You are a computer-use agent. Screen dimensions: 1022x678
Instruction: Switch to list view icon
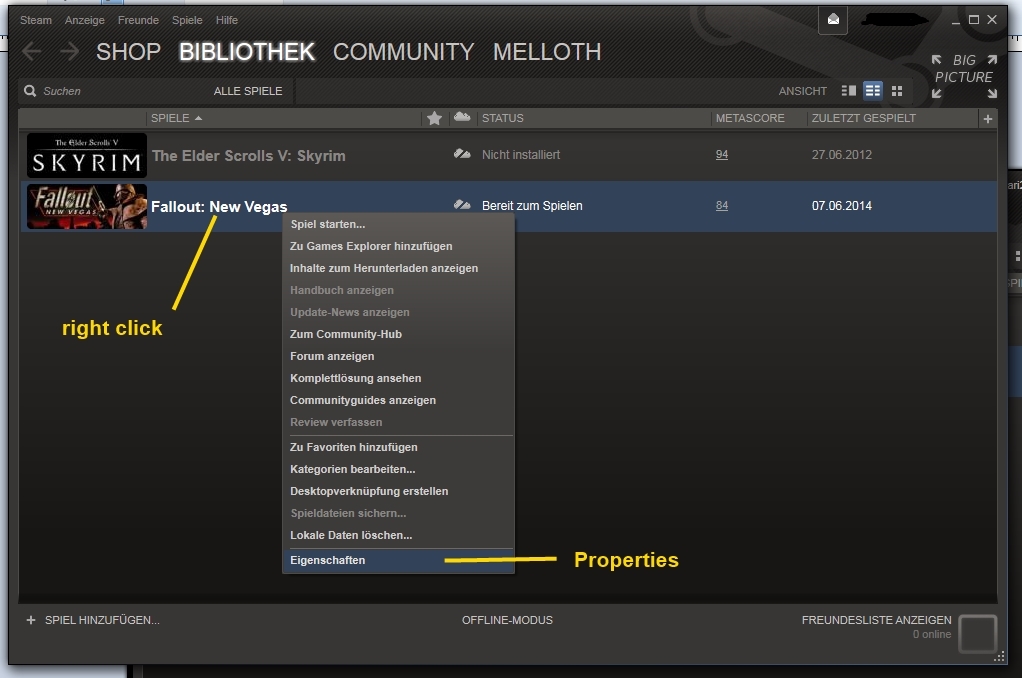point(873,91)
